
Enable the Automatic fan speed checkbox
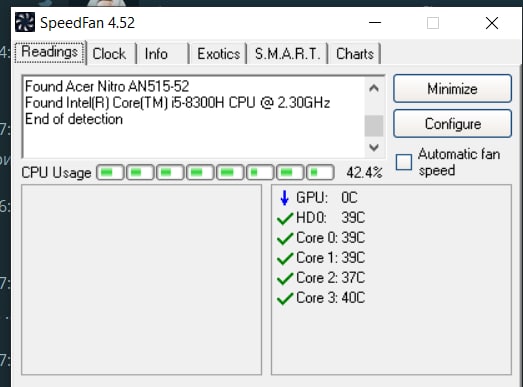click(404, 162)
